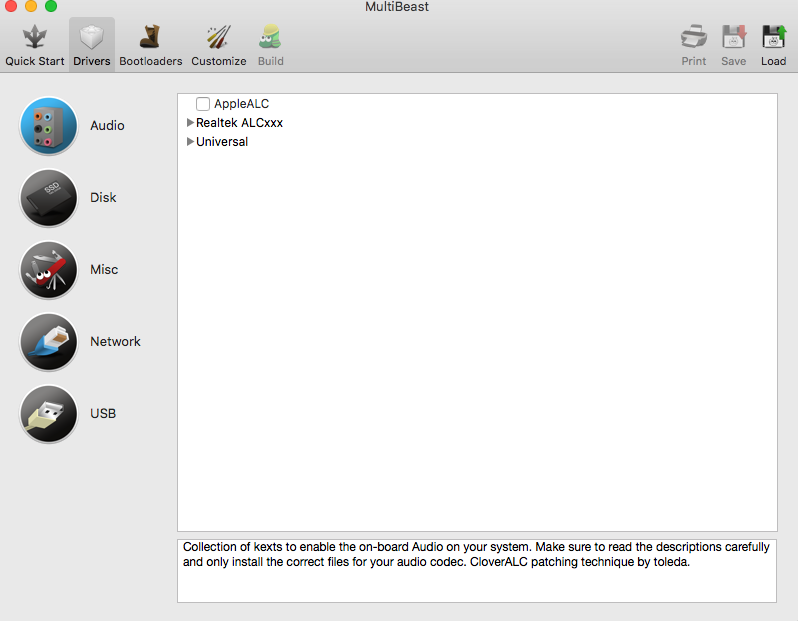Zoom the MultiBeast window with green button

[51, 6]
